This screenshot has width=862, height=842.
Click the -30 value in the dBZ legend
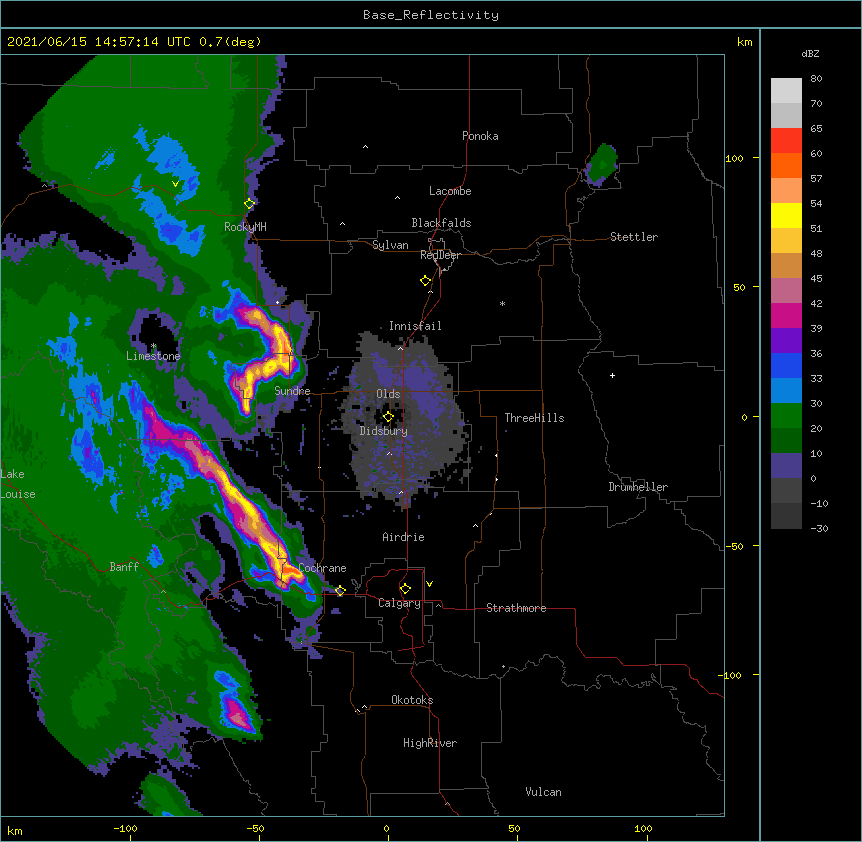point(819,528)
